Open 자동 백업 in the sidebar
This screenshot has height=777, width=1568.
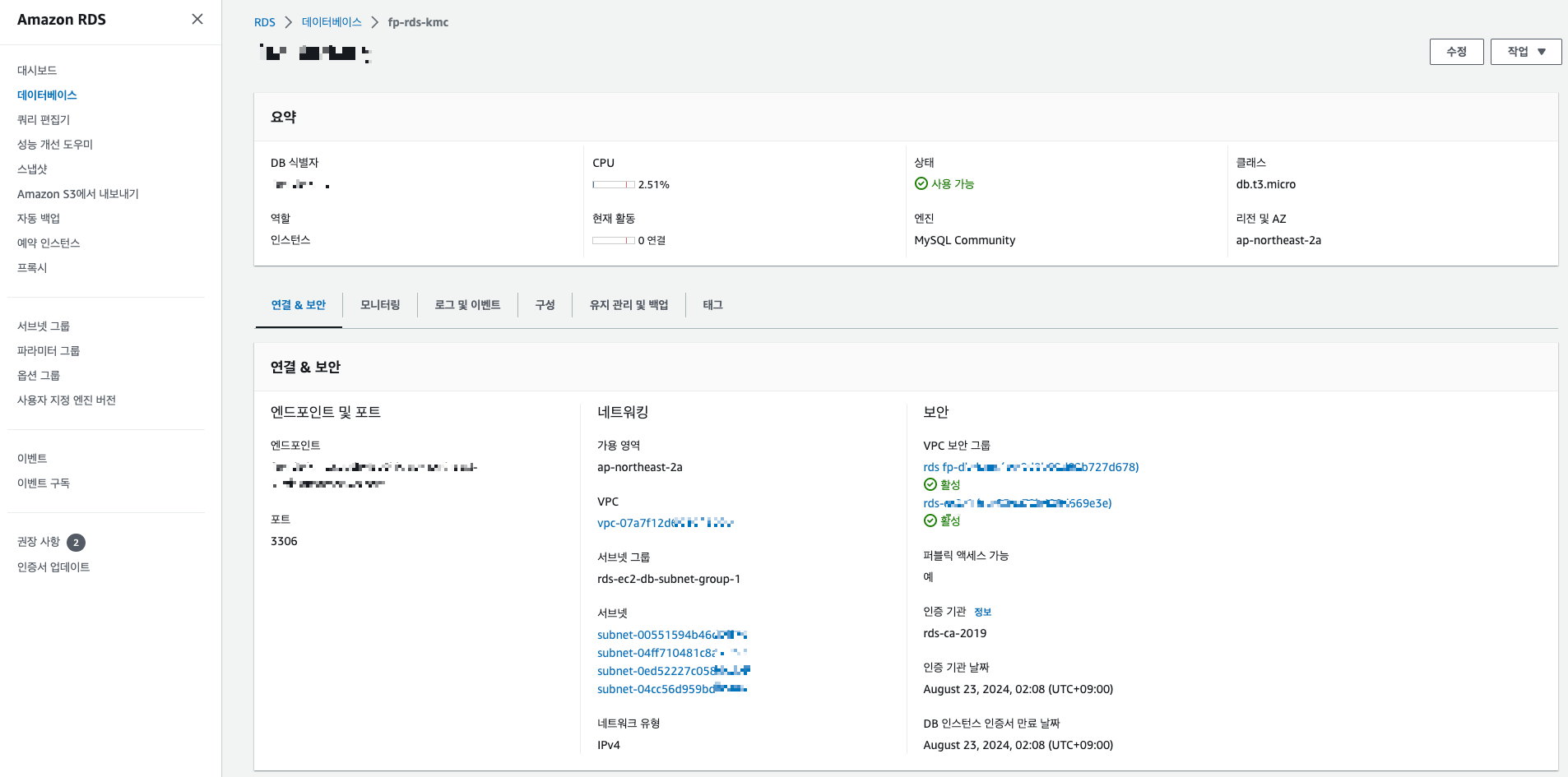[x=39, y=219]
